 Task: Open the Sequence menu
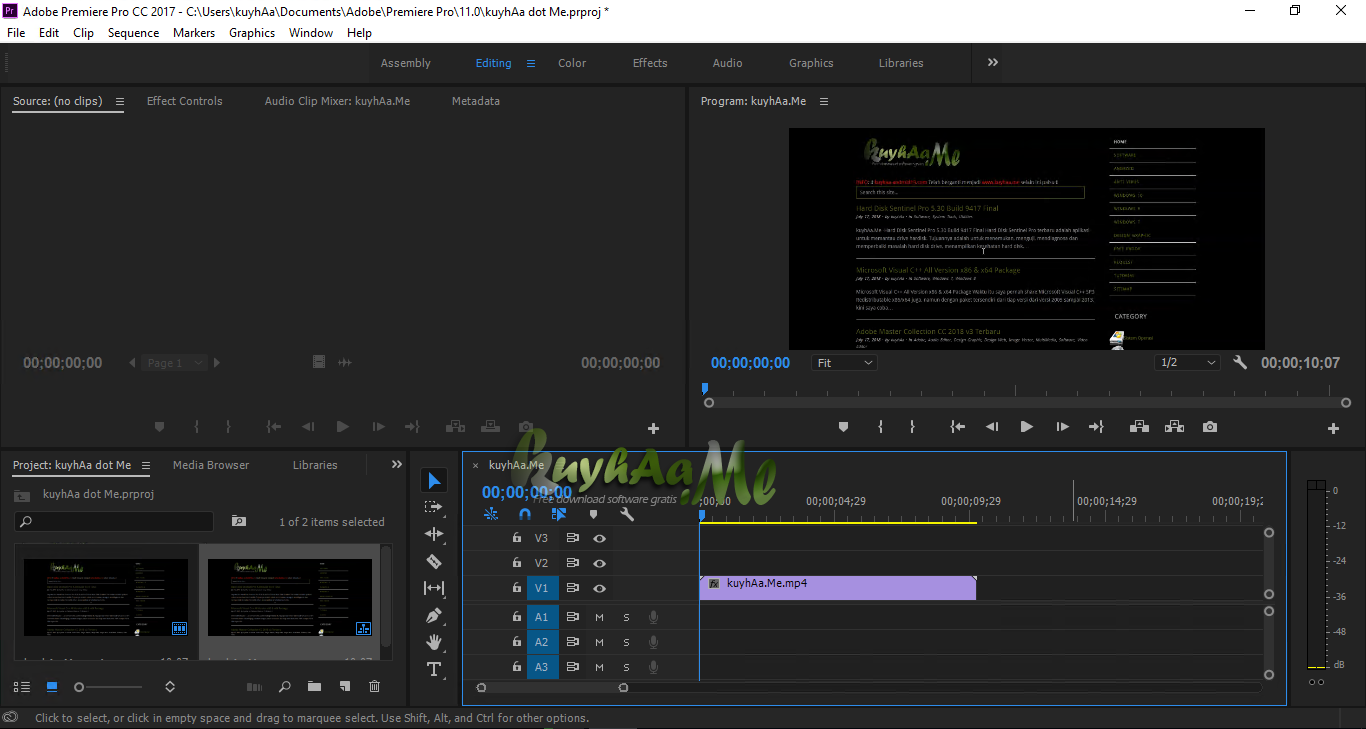pyautogui.click(x=133, y=33)
